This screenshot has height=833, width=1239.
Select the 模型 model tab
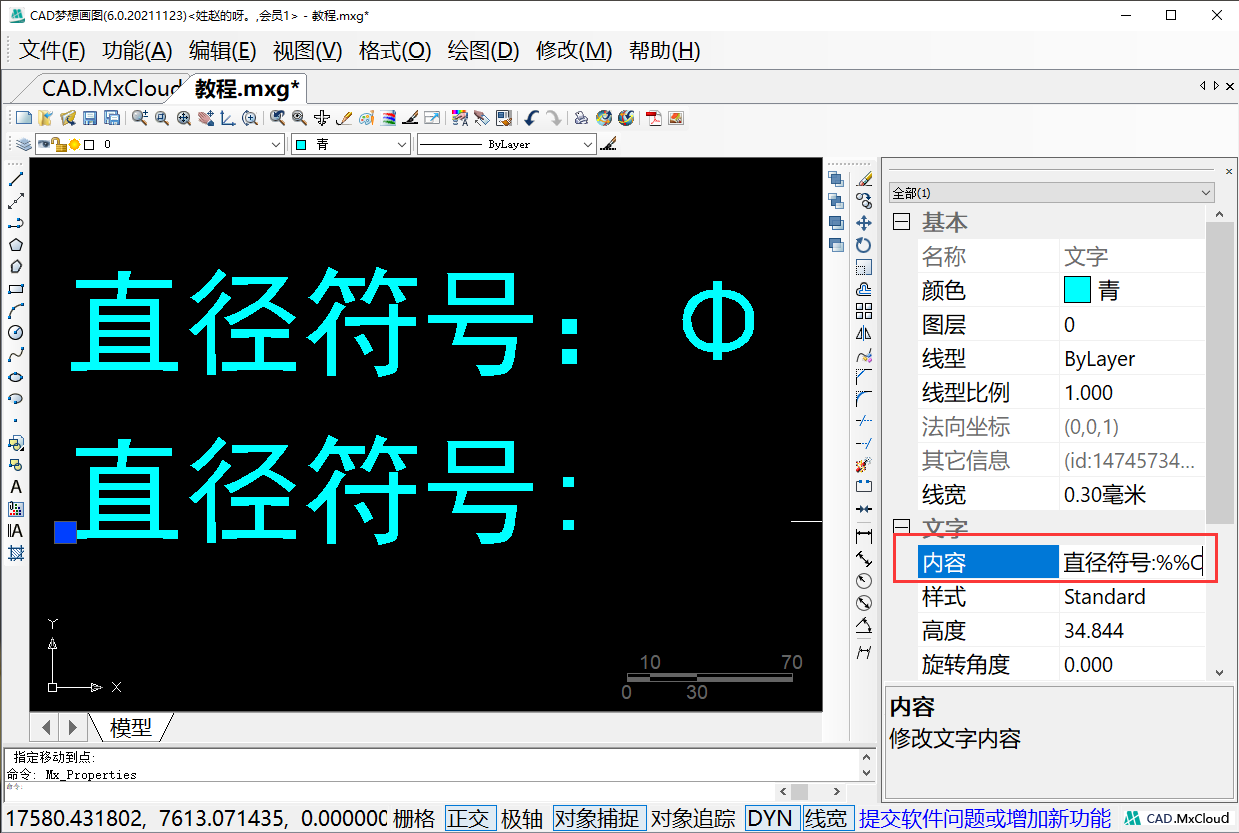pos(131,727)
